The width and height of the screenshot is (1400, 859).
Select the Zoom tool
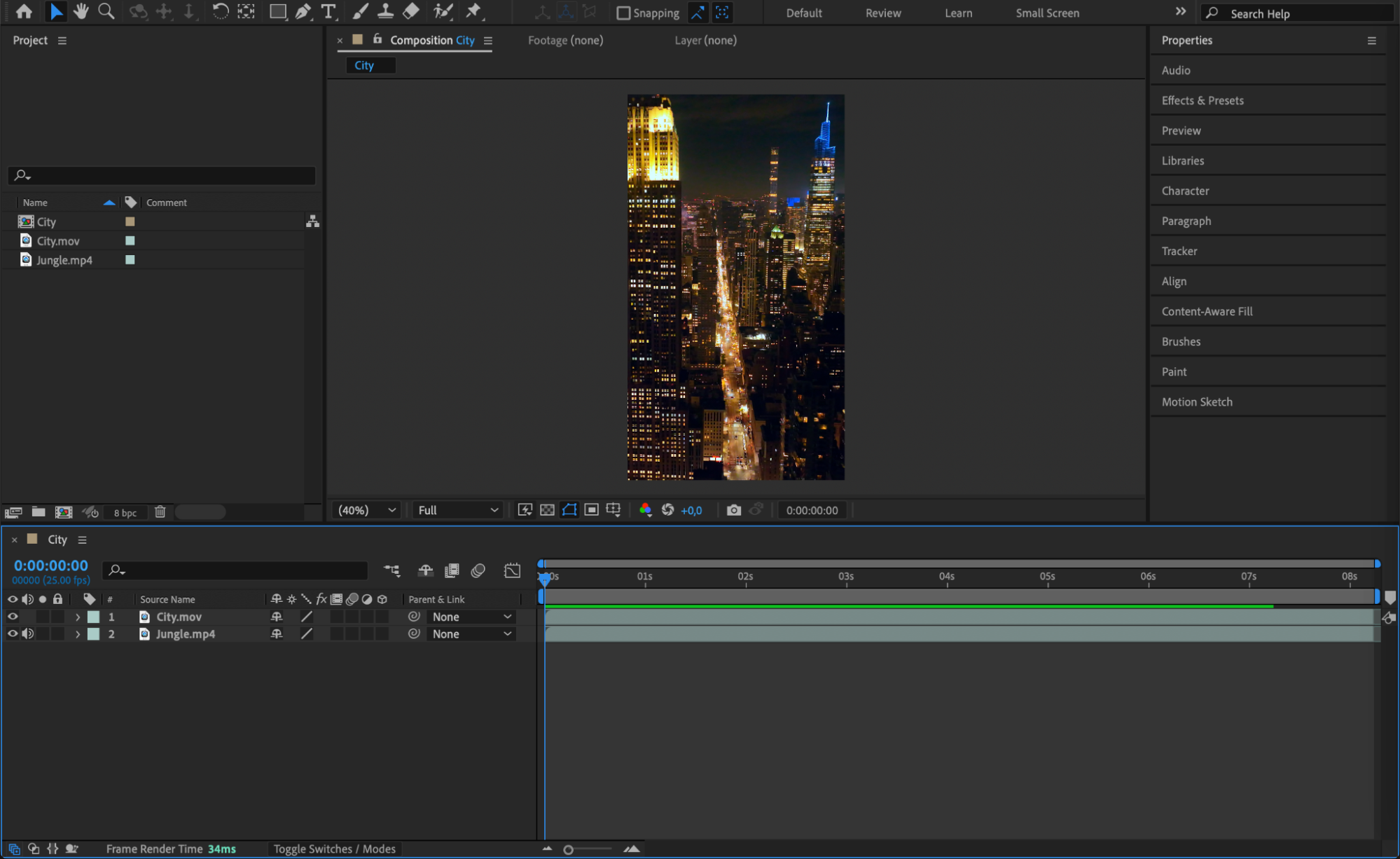pyautogui.click(x=106, y=11)
